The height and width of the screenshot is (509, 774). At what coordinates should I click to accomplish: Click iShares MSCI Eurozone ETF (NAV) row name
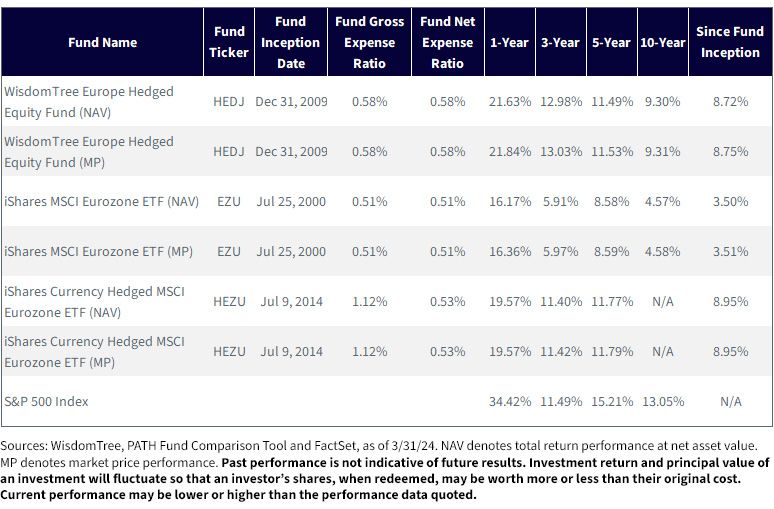[x=102, y=201]
